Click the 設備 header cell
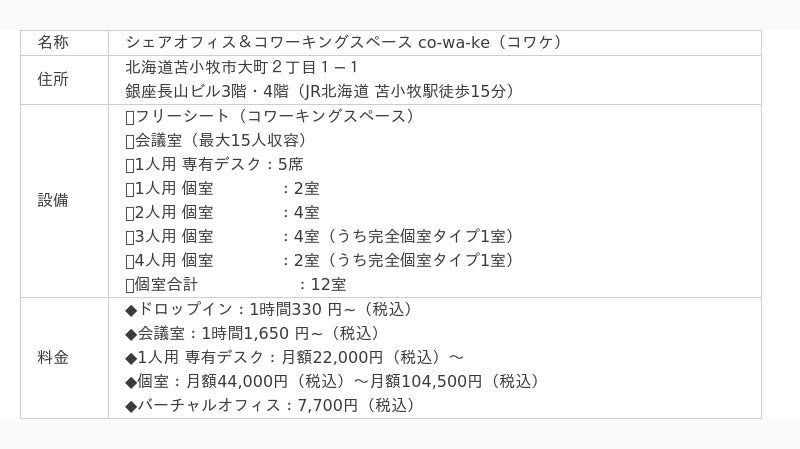The width and height of the screenshot is (800, 449). pos(53,199)
